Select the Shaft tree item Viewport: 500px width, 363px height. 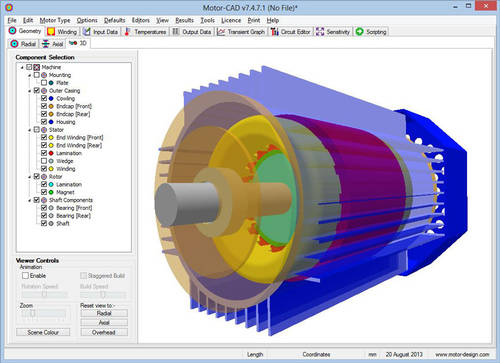tap(63, 223)
